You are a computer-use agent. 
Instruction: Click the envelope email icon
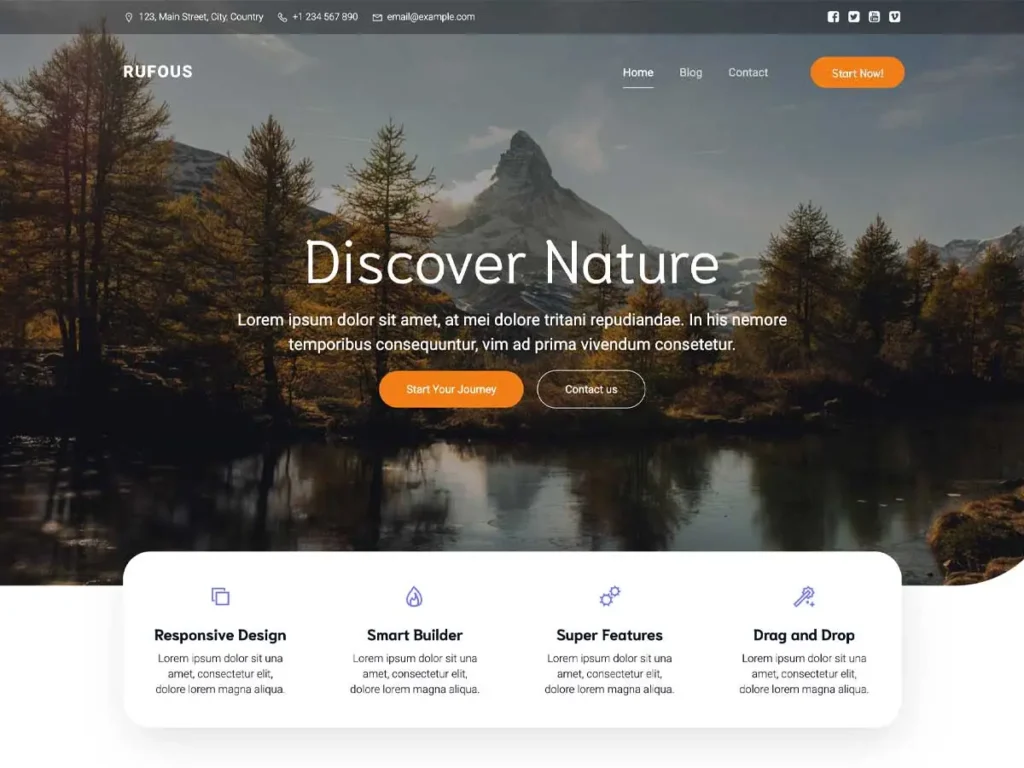[377, 17]
